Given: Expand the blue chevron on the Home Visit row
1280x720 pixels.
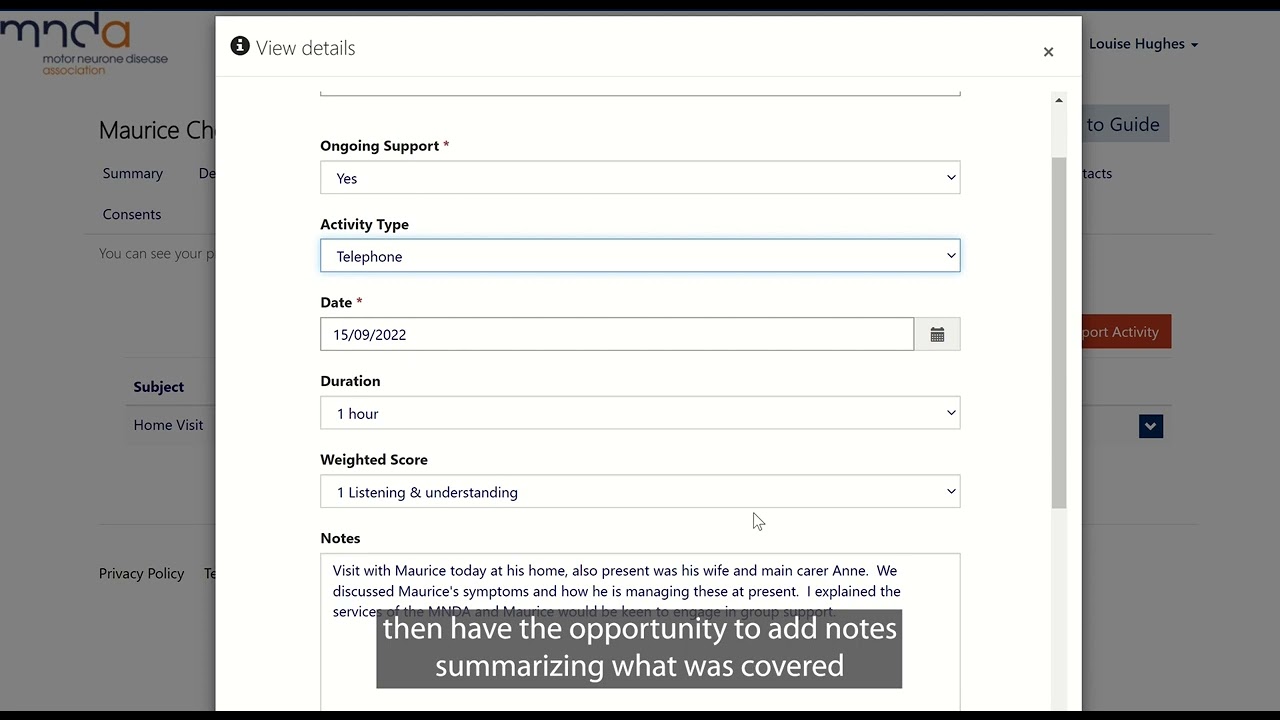Looking at the screenshot, I should (1150, 426).
